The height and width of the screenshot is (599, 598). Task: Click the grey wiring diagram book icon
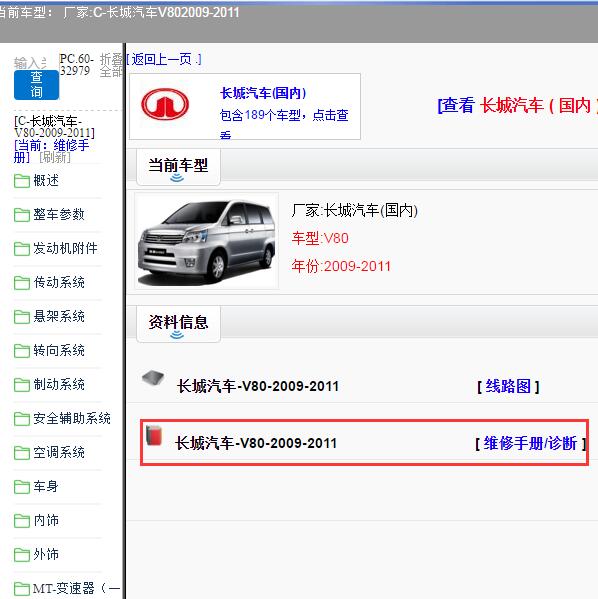pyautogui.click(x=153, y=378)
